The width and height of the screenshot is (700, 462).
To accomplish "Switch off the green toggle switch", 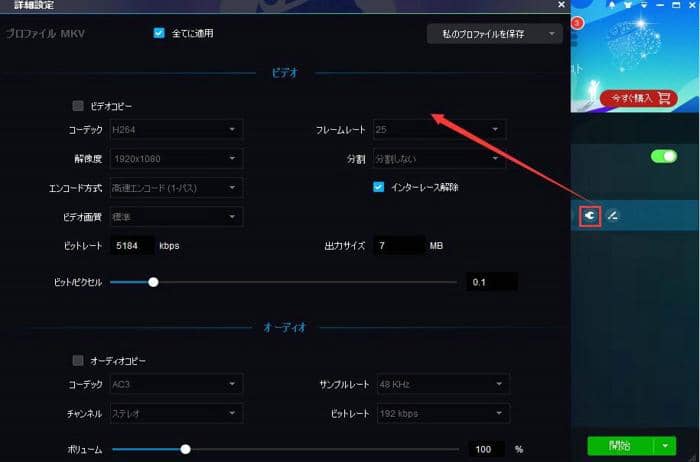I will 664,156.
